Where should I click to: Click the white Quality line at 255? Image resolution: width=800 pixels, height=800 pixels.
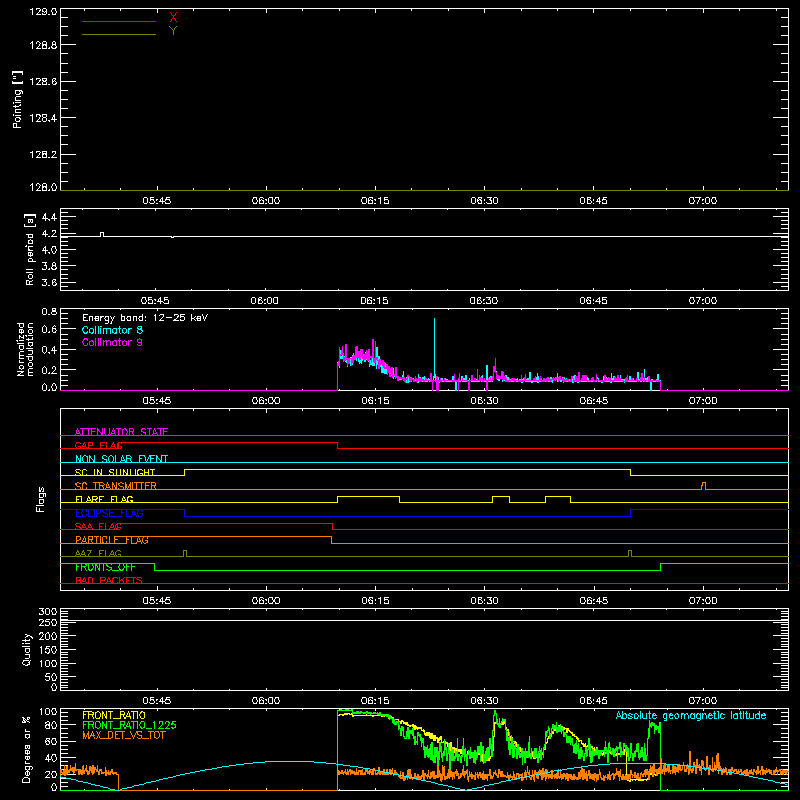(x=424, y=621)
